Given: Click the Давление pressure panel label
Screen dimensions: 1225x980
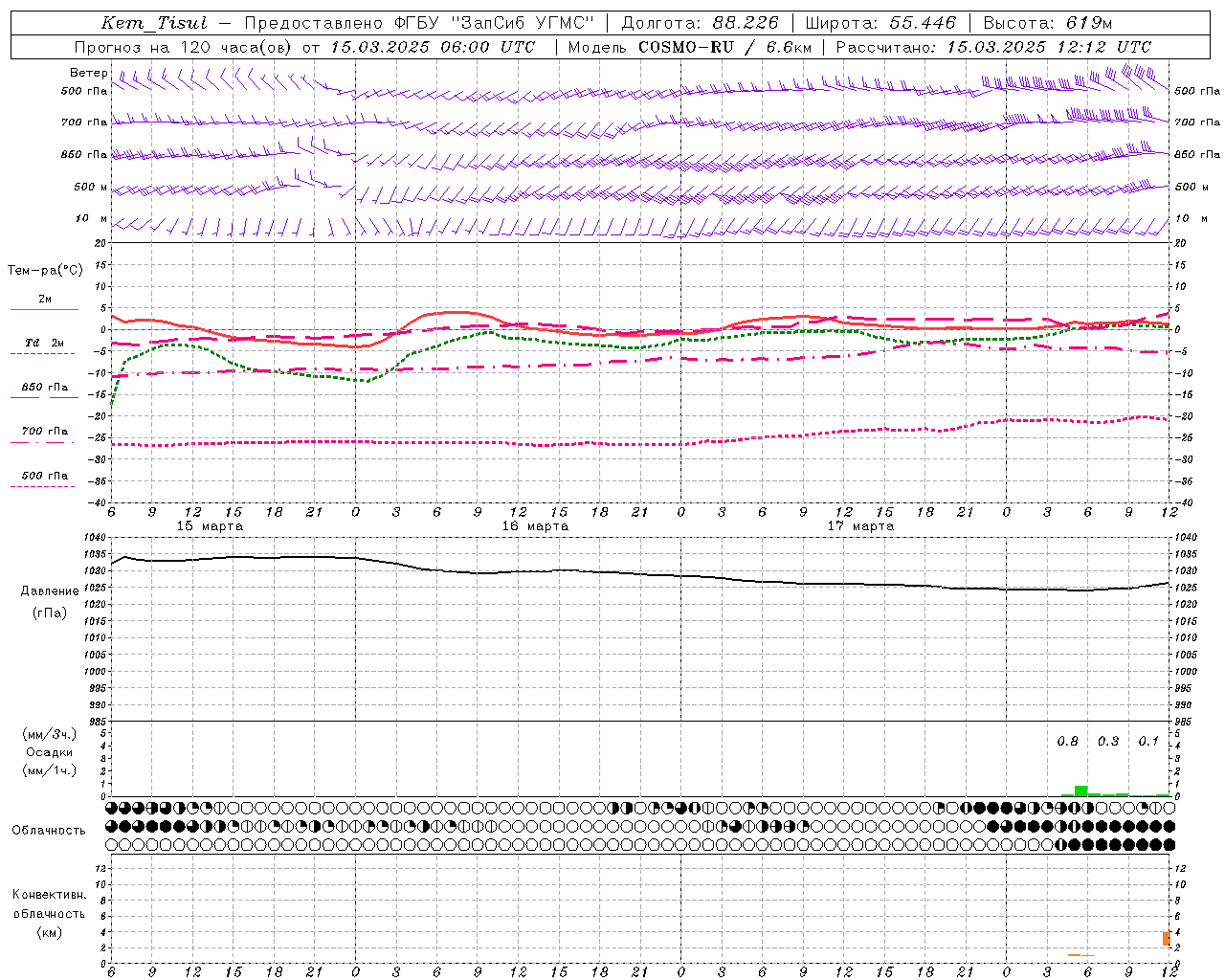Looking at the screenshot, I should coord(50,591).
